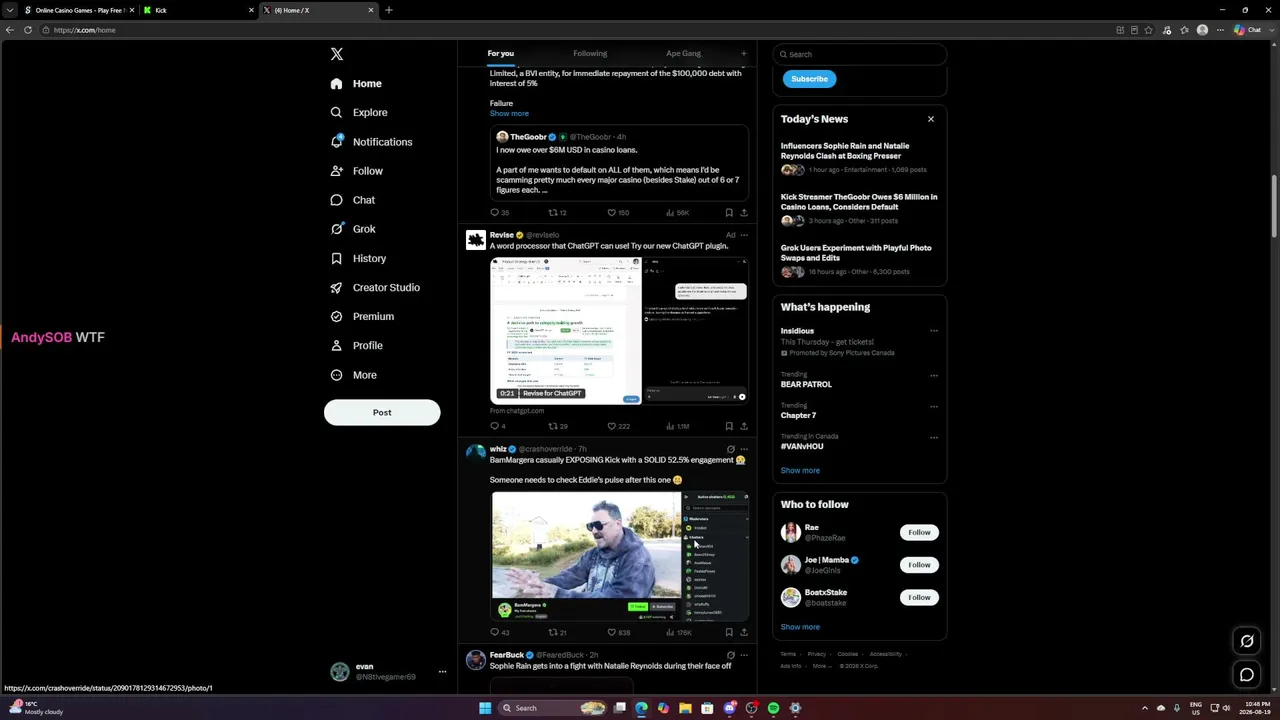Open File Explorer from the taskbar
Viewport: 1280px width, 720px height.
pos(685,708)
